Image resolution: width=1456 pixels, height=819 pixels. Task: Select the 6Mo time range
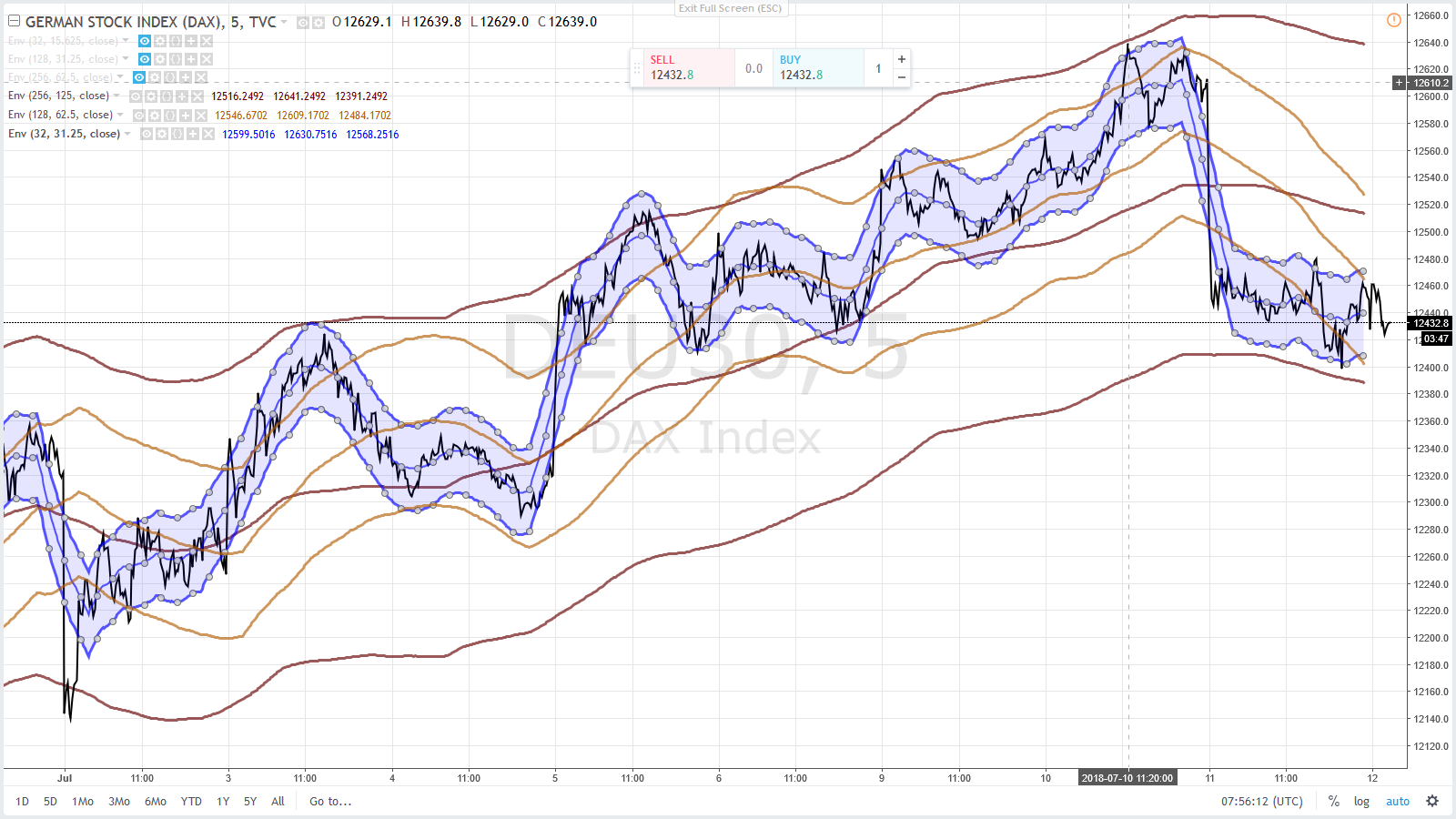click(x=156, y=802)
